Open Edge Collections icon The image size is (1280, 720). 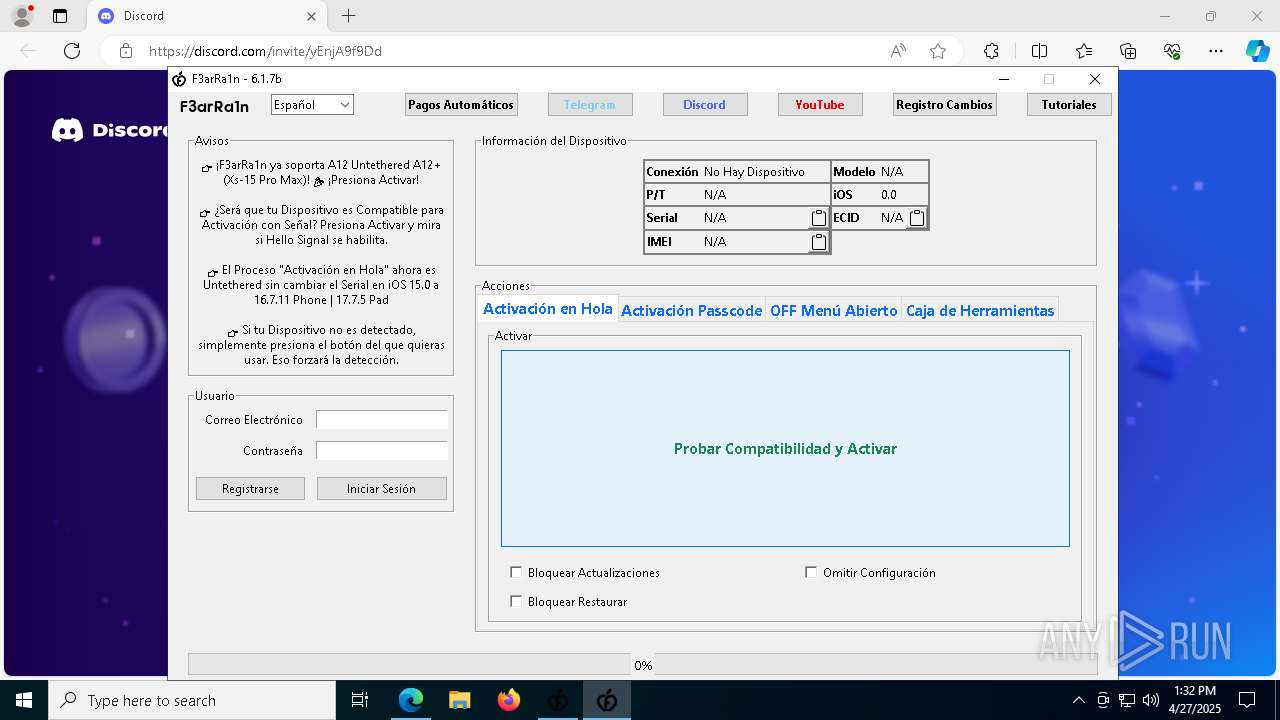click(1128, 51)
